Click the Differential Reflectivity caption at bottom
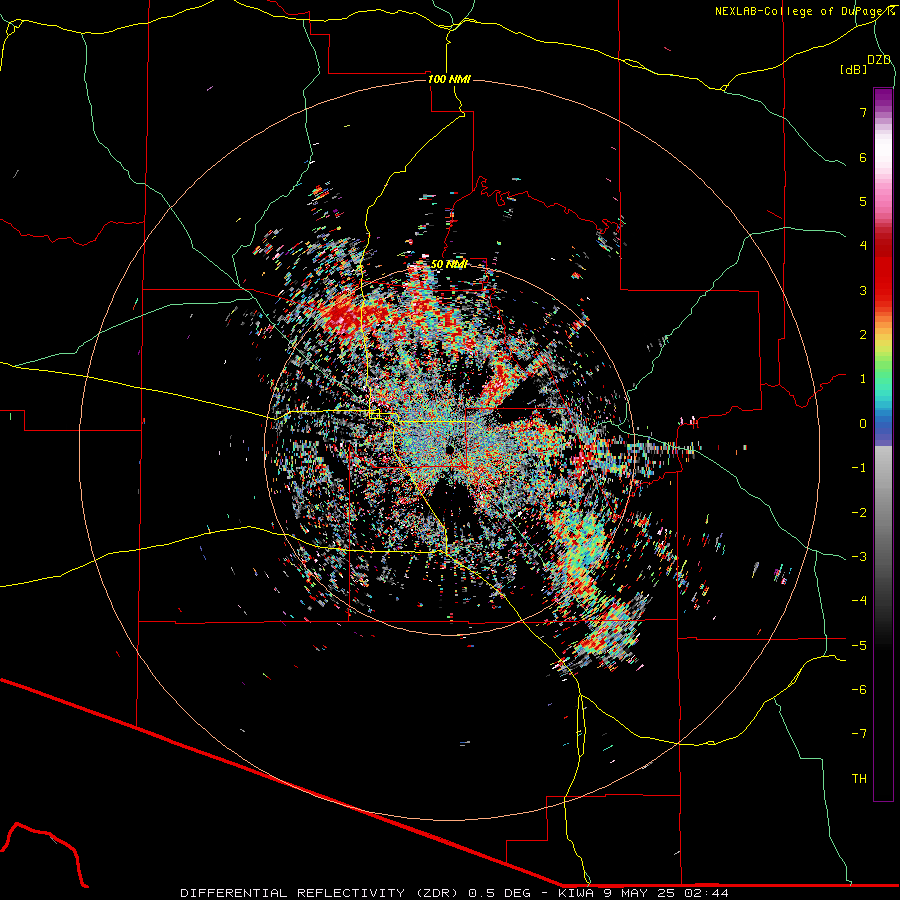This screenshot has height=900, width=900. click(x=454, y=893)
